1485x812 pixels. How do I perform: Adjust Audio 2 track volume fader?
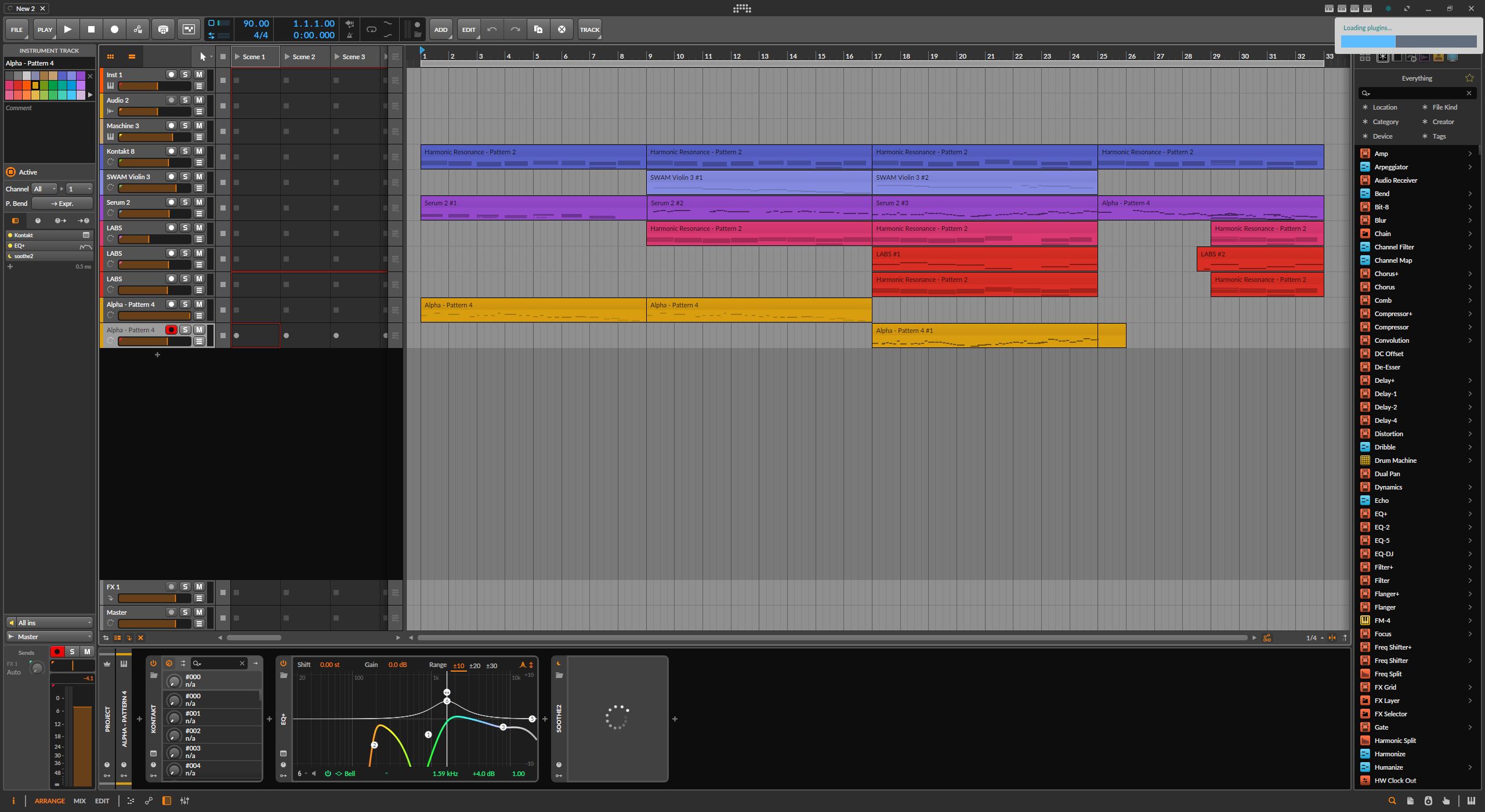click(154, 111)
